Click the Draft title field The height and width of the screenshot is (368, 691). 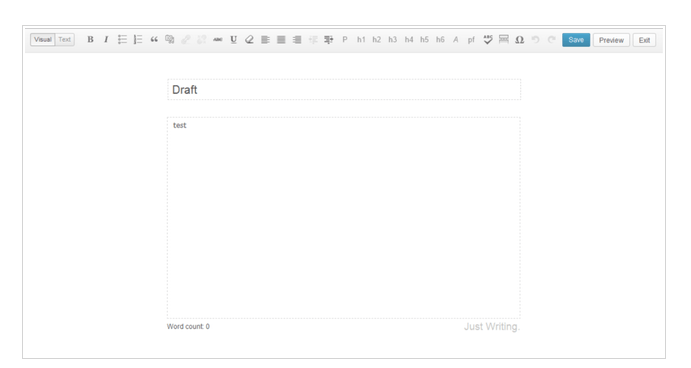click(x=344, y=89)
